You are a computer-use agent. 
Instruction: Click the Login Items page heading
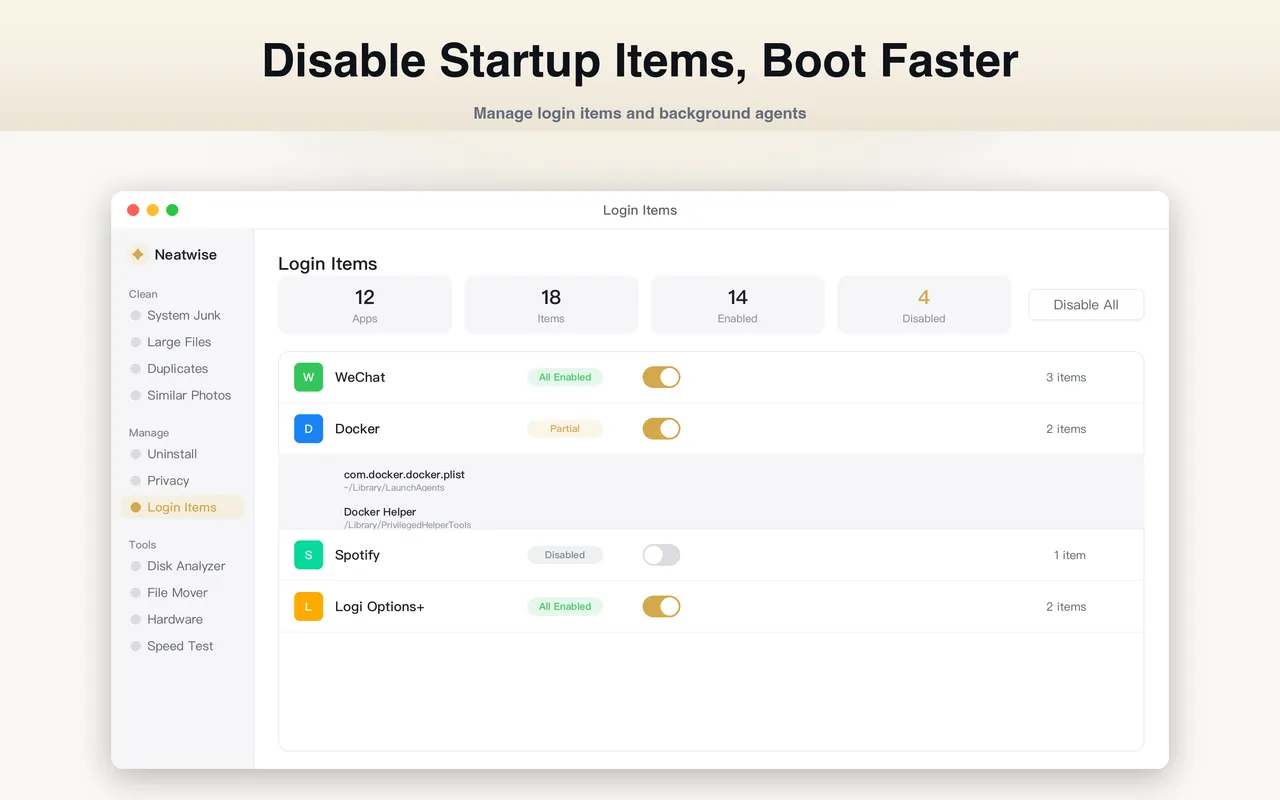328,264
